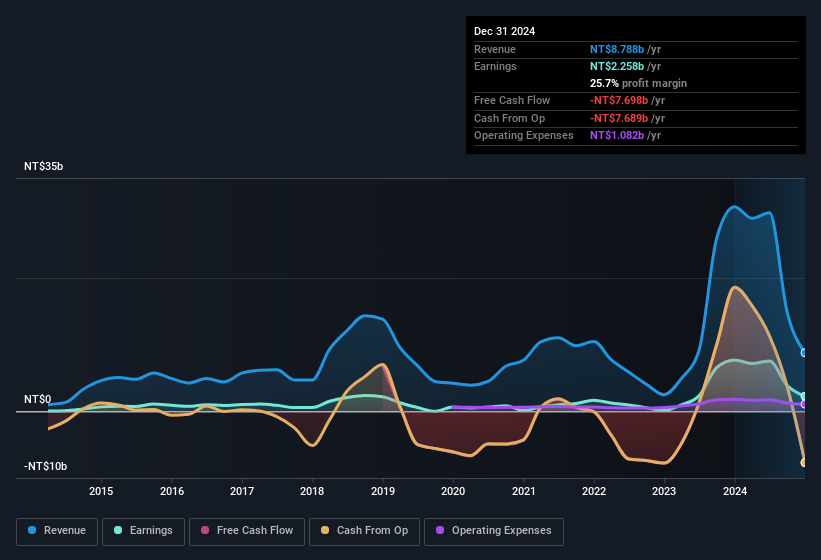Click the 2018 x-axis label
Image resolution: width=821 pixels, height=560 pixels.
[312, 491]
